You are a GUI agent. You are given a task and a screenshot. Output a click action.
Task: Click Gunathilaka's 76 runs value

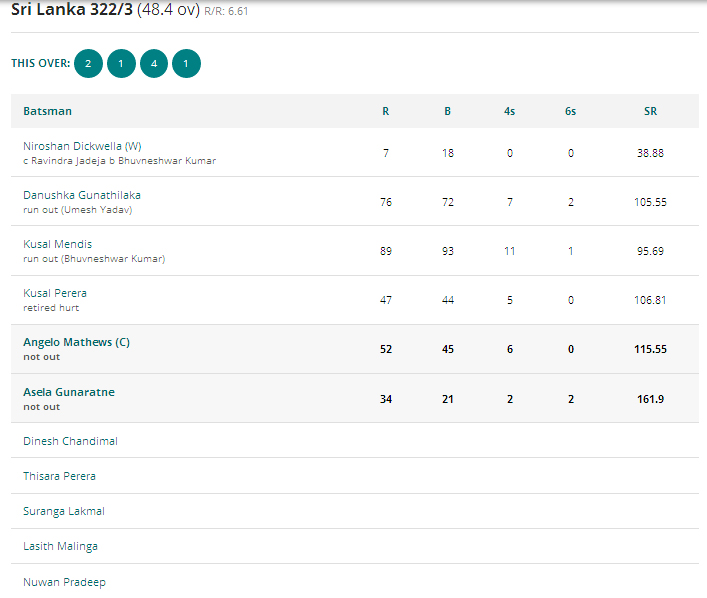(x=386, y=202)
